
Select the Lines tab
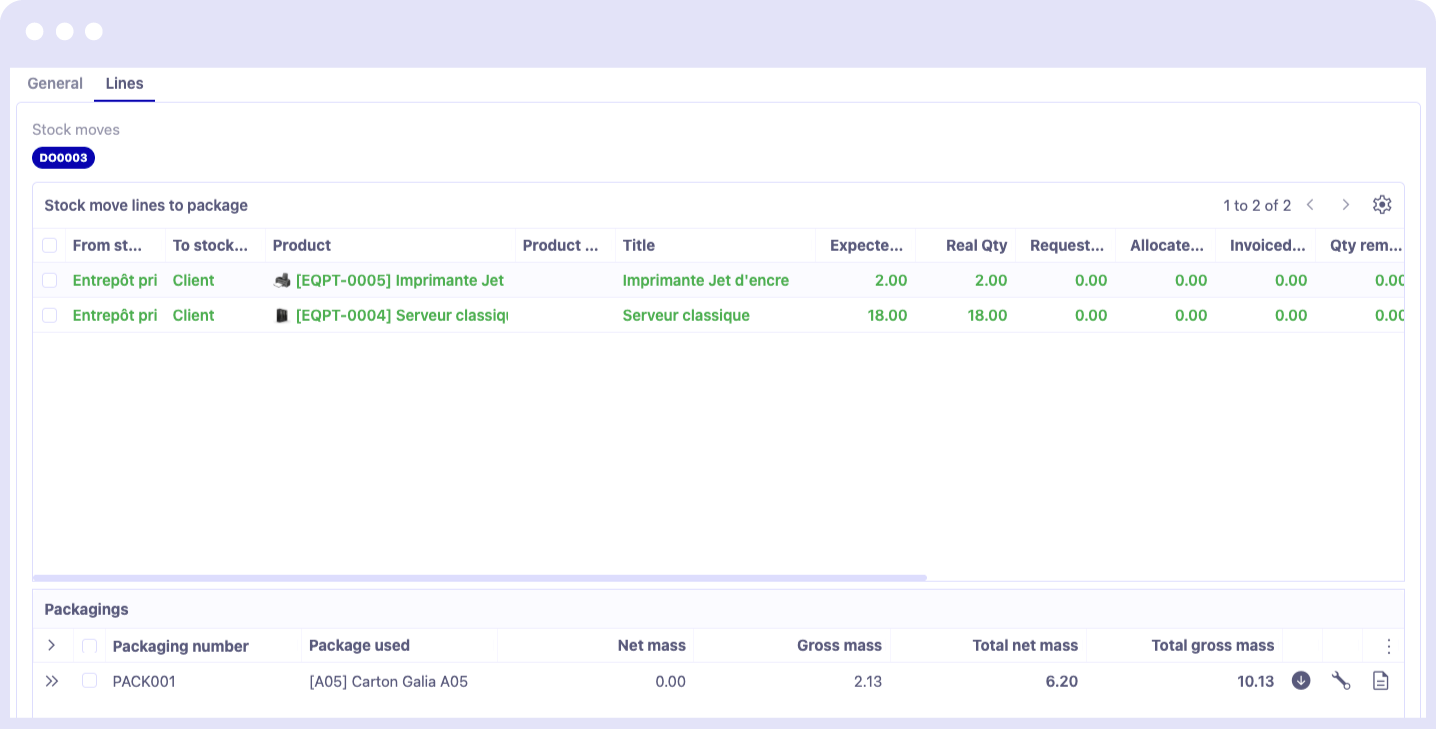[x=124, y=84]
